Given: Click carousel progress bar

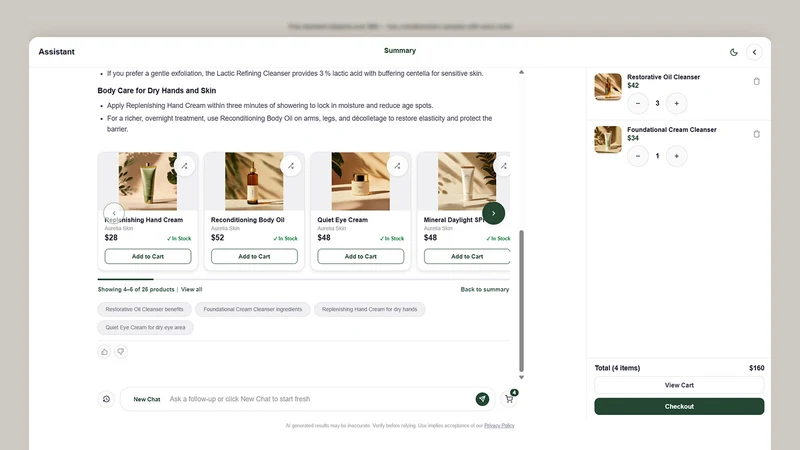Looking at the screenshot, I should click(x=304, y=279).
